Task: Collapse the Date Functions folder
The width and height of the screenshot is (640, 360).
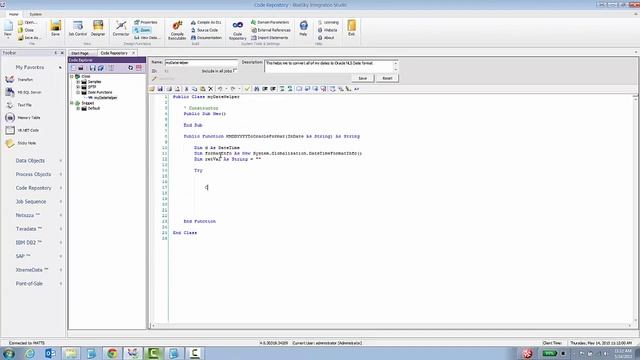Action: tap(78, 92)
